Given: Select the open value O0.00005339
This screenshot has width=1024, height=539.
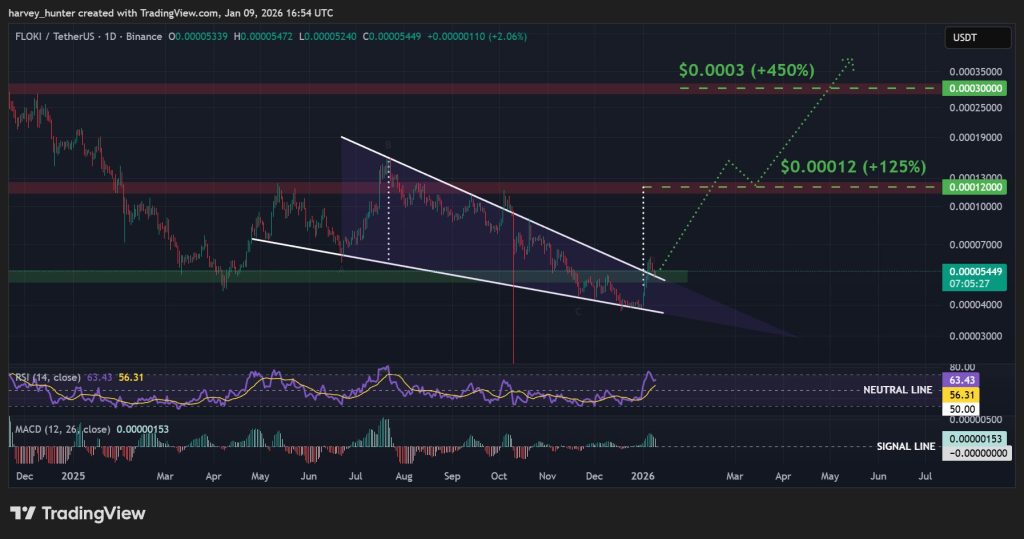Looking at the screenshot, I should point(198,37).
